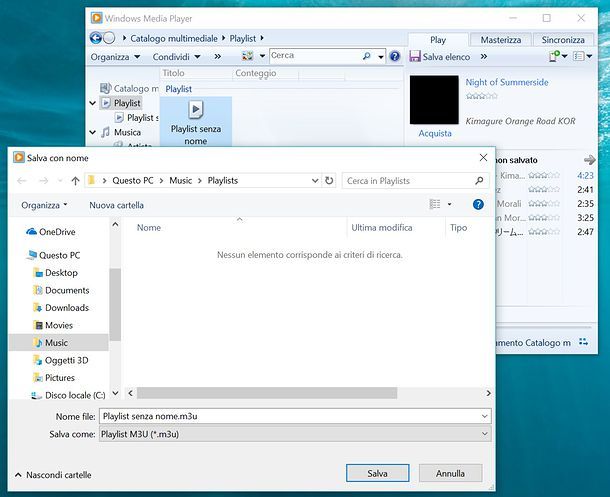
Task: Click the Salva elenco floppy disk icon
Action: point(415,57)
